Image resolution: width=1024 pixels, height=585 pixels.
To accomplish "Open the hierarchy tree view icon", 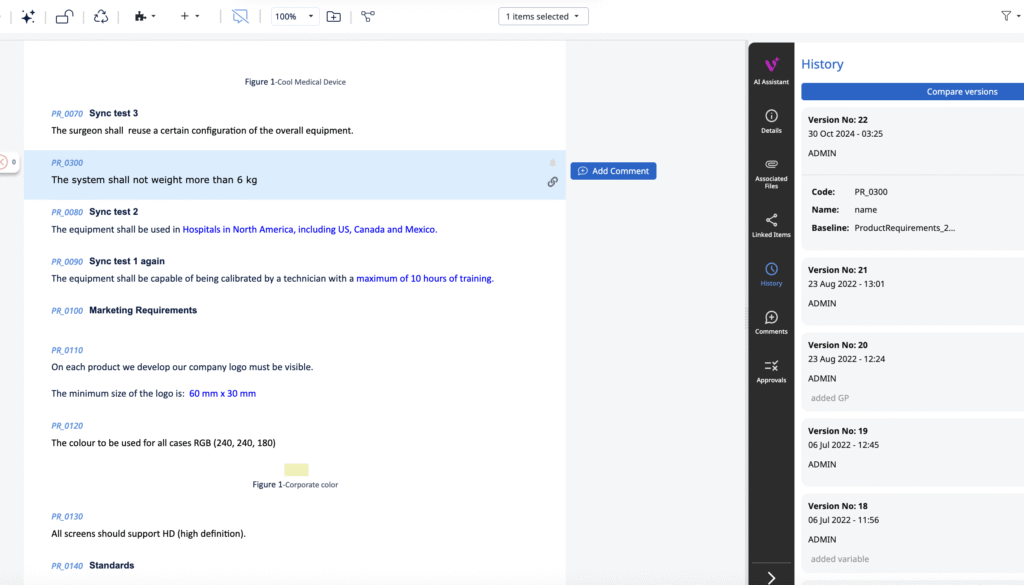I will tap(368, 16).
